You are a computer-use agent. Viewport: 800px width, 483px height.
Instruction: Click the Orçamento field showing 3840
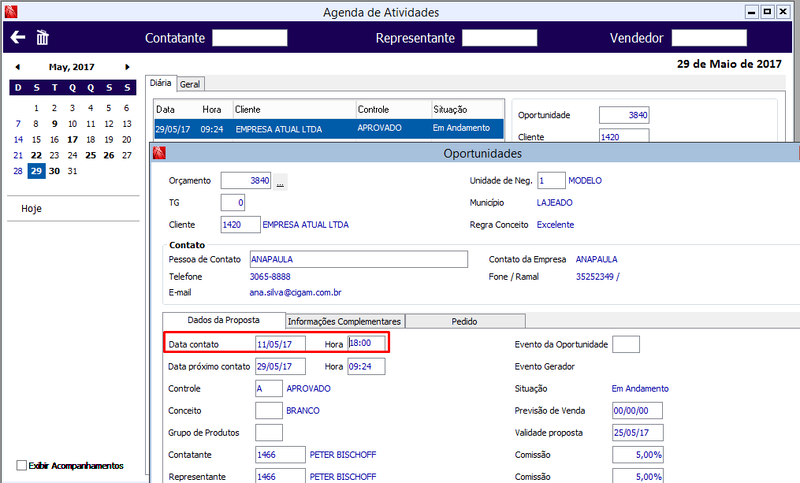(245, 181)
